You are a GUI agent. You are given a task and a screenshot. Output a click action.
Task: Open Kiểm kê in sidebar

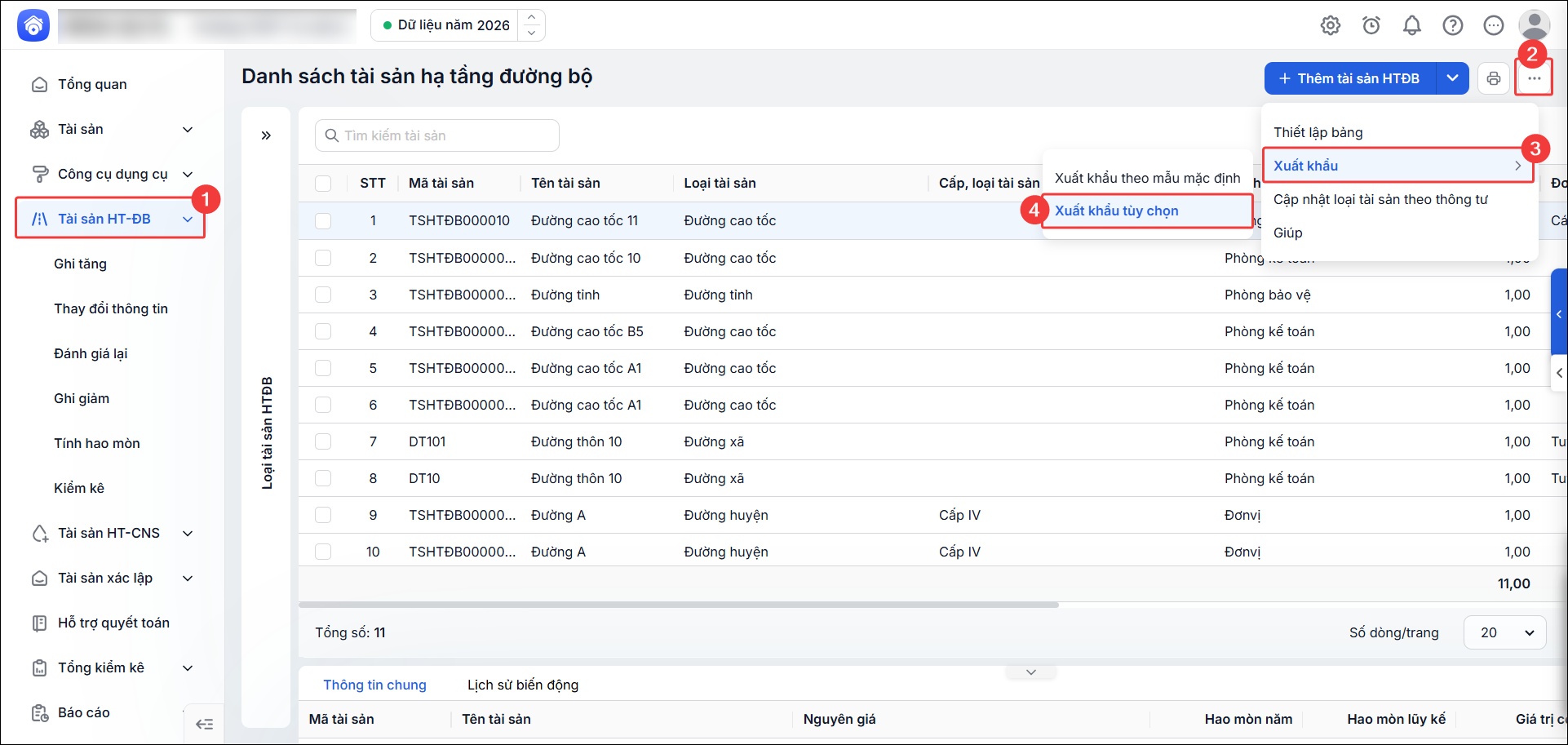tap(79, 488)
